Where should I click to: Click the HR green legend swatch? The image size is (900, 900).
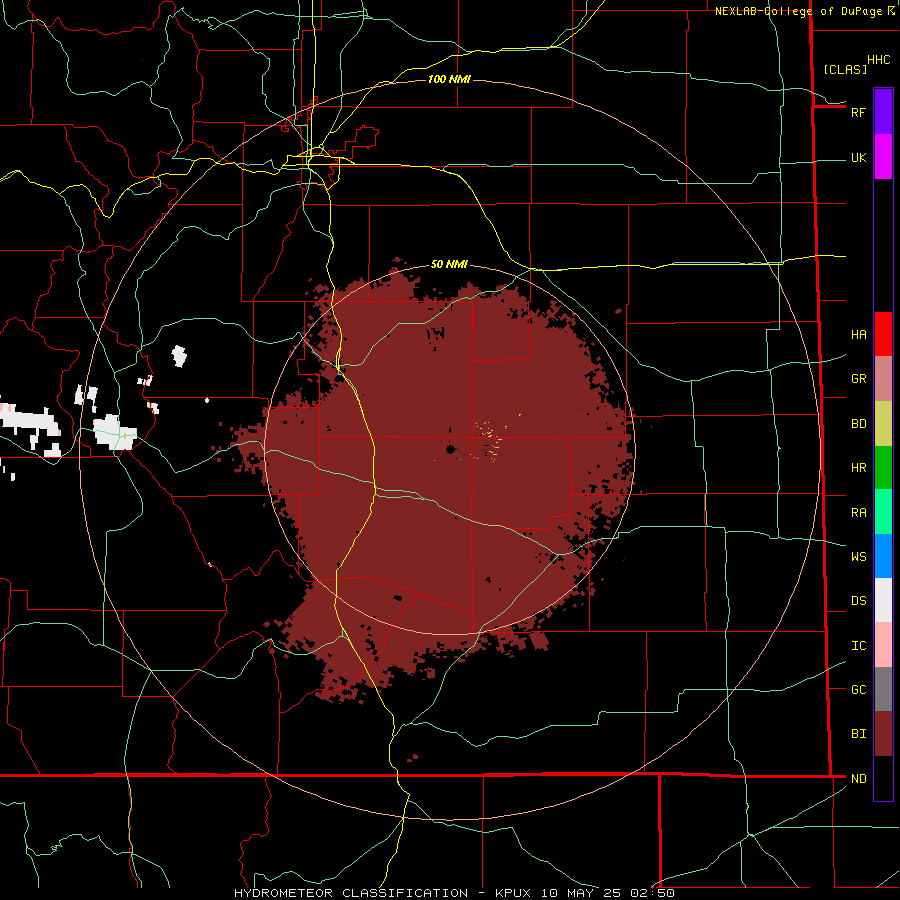[883, 468]
